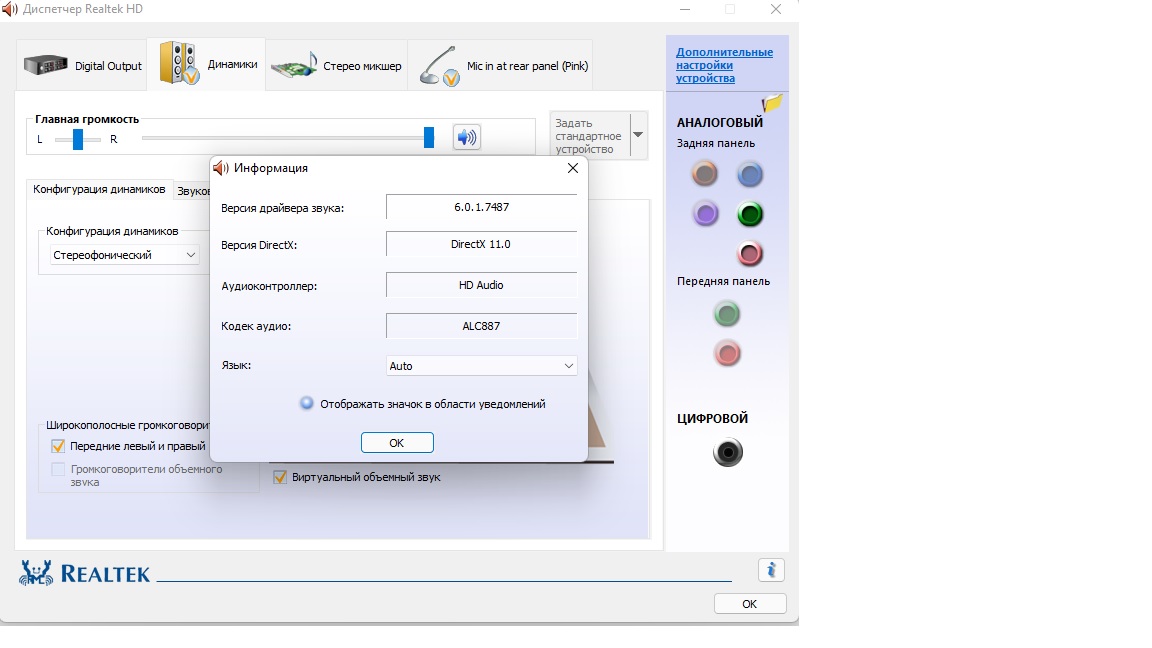
Task: Click the Stereo mixer sound card icon
Action: click(294, 66)
